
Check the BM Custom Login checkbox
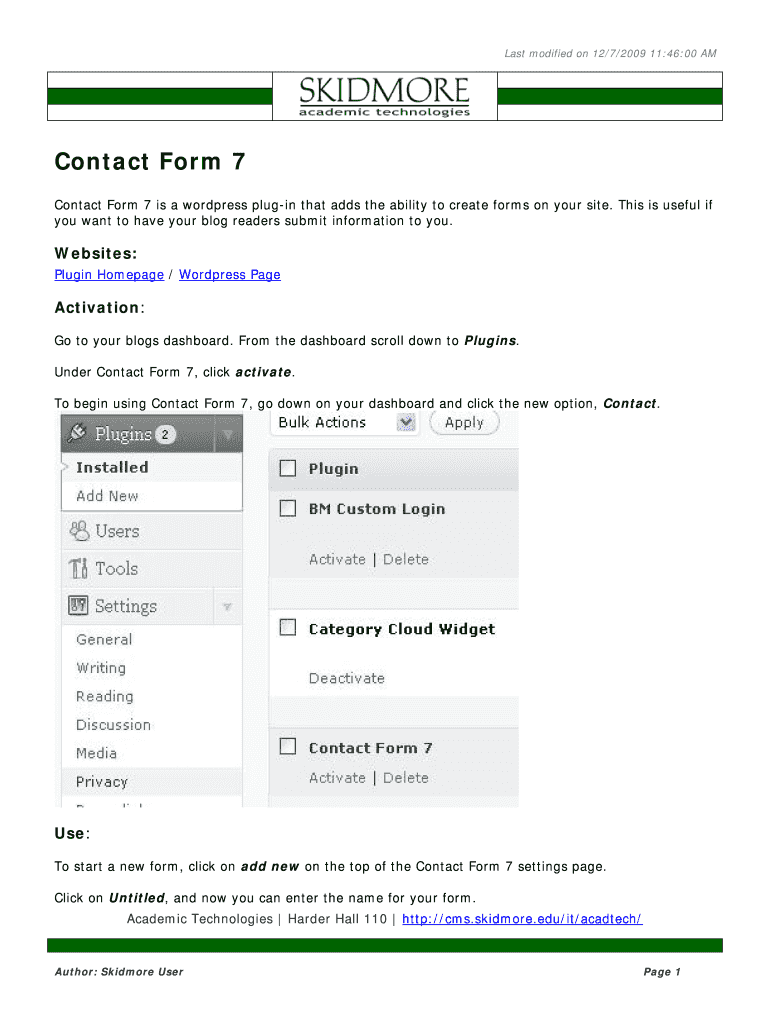[288, 508]
